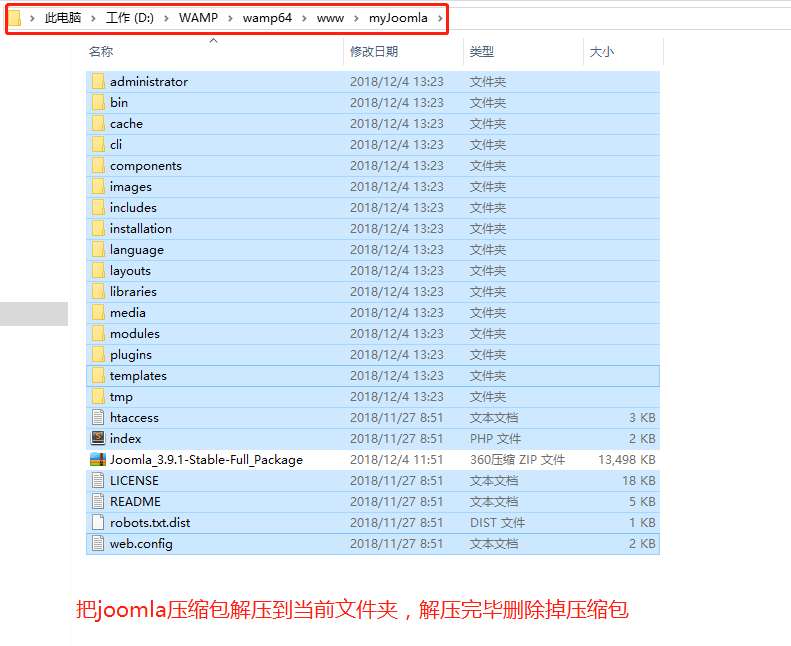791x646 pixels.
Task: Expand the chevron after 工作 (D:) in path
Action: click(x=166, y=19)
